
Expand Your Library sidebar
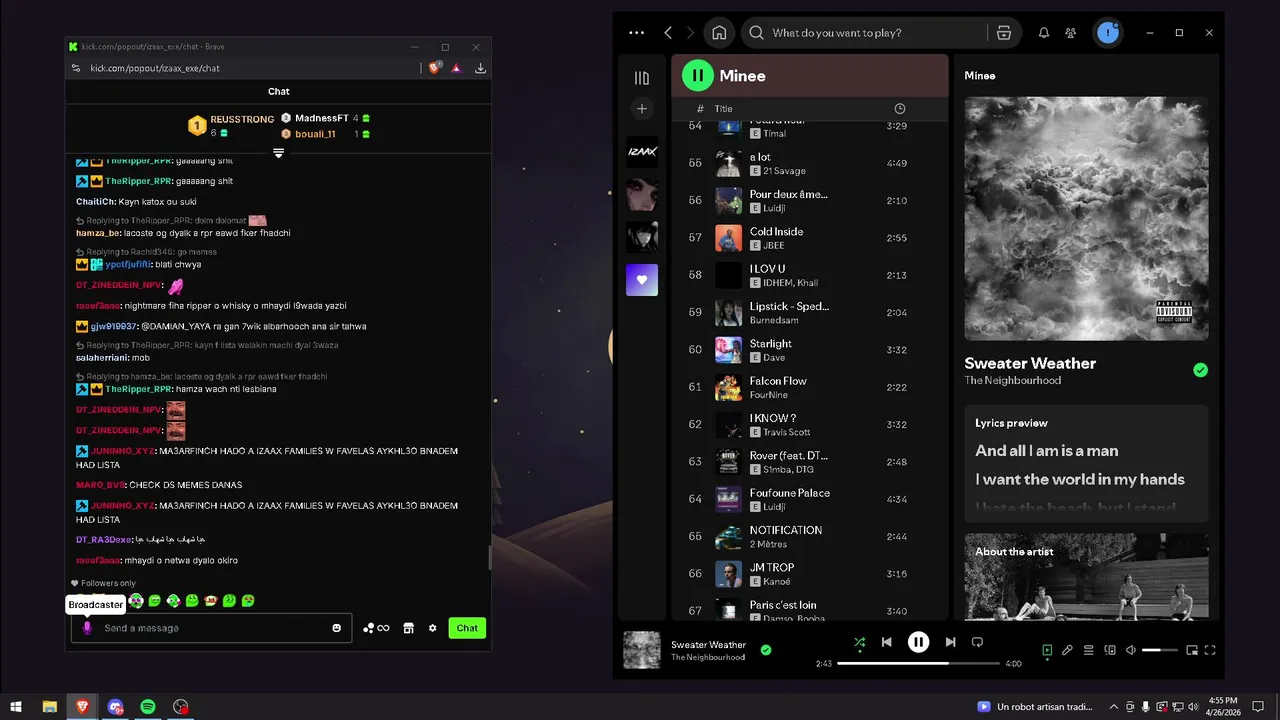coord(642,78)
